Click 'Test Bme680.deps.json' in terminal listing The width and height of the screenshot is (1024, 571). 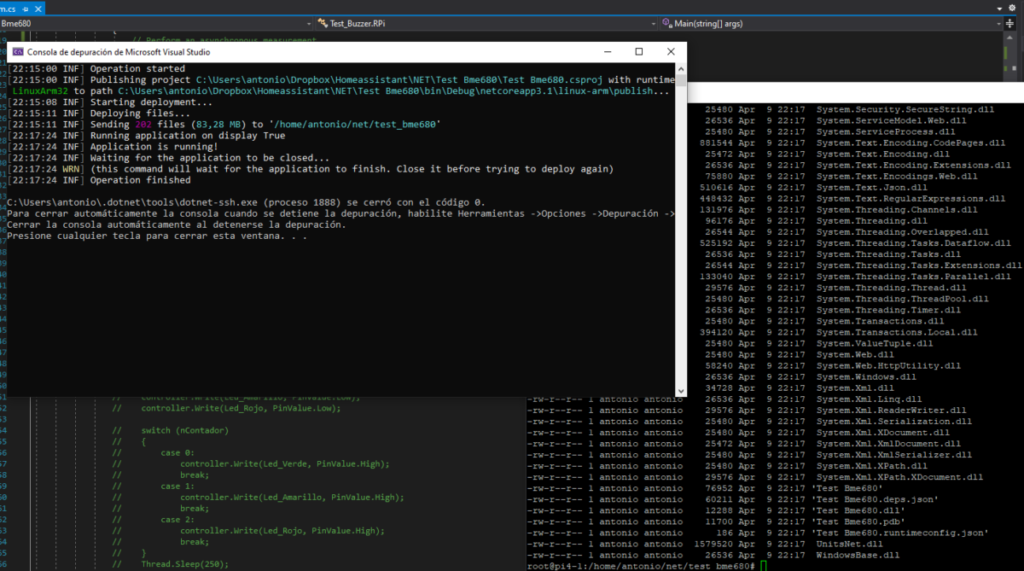[x=874, y=499]
